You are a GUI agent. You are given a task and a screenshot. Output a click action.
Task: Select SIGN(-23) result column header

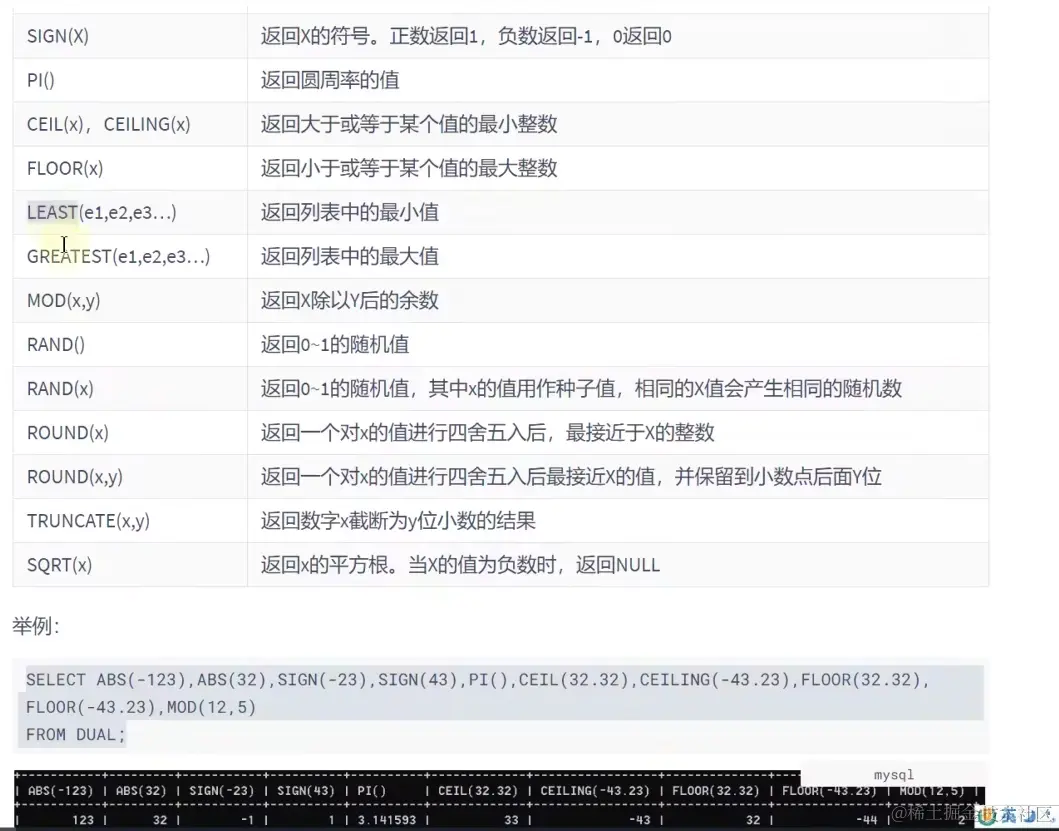click(221, 790)
